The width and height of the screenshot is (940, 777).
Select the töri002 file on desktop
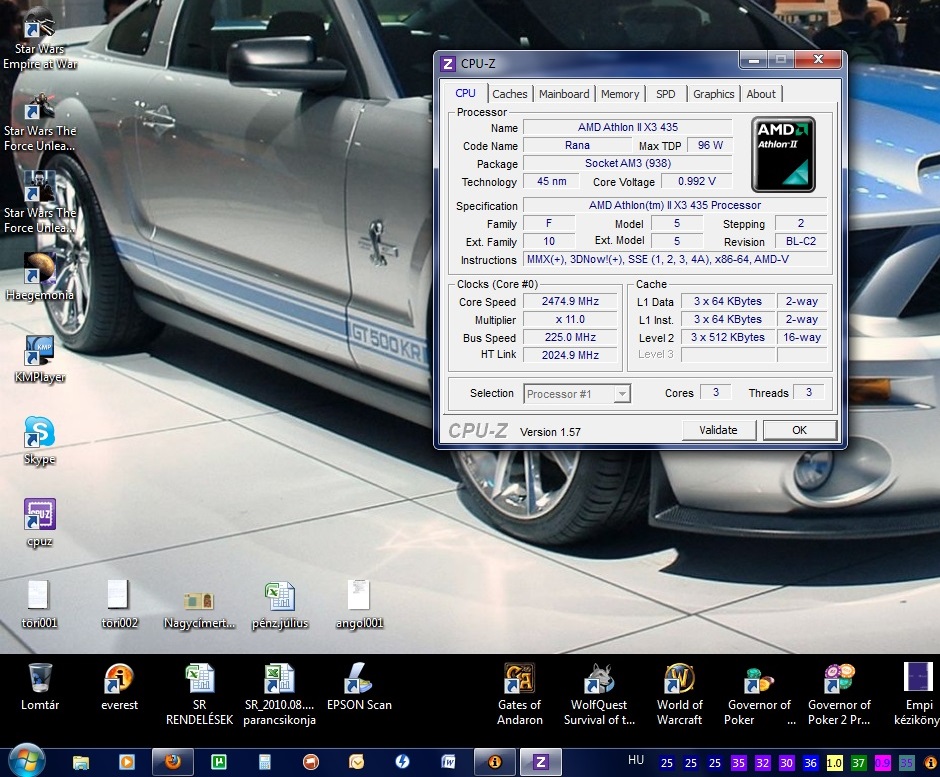pos(119,604)
